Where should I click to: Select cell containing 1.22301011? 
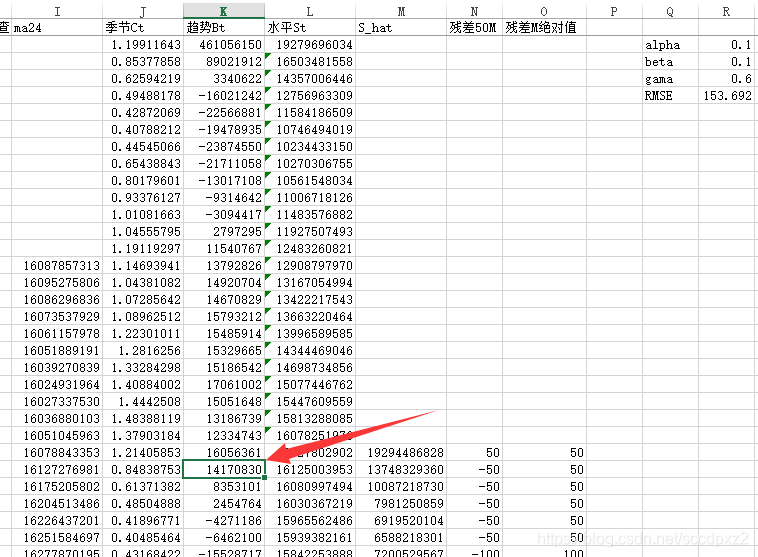point(143,333)
